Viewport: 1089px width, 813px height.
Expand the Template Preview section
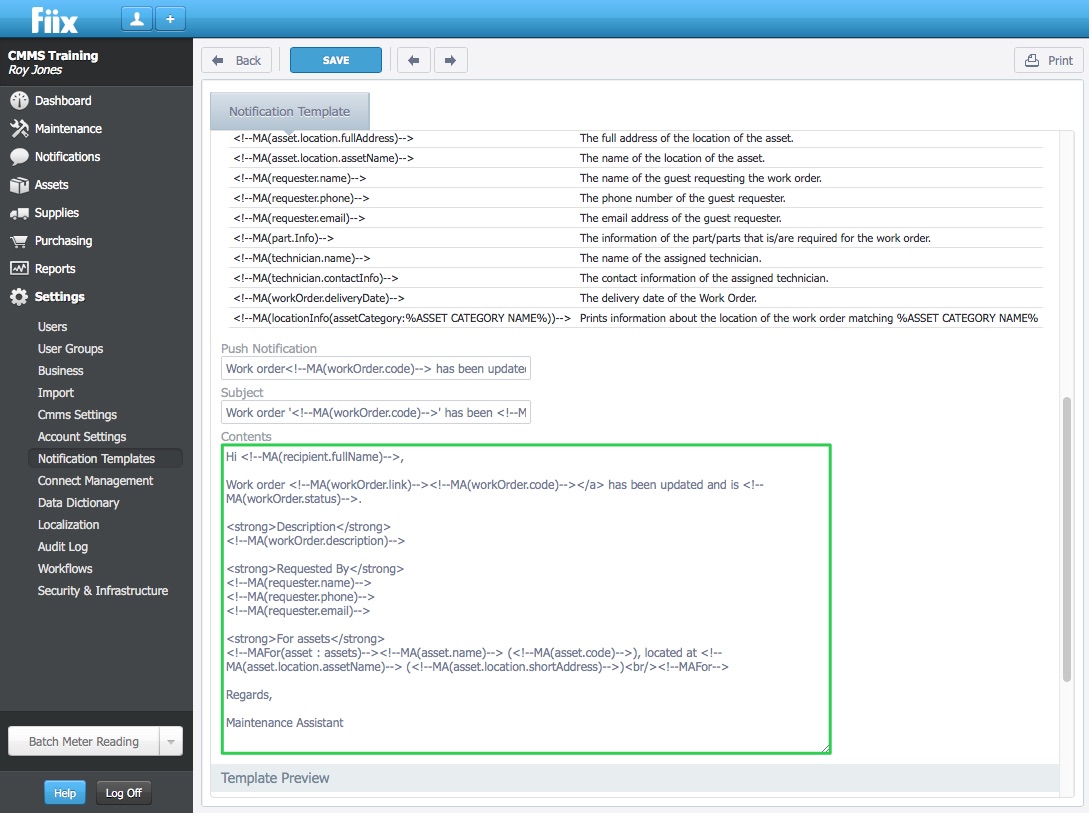point(635,778)
